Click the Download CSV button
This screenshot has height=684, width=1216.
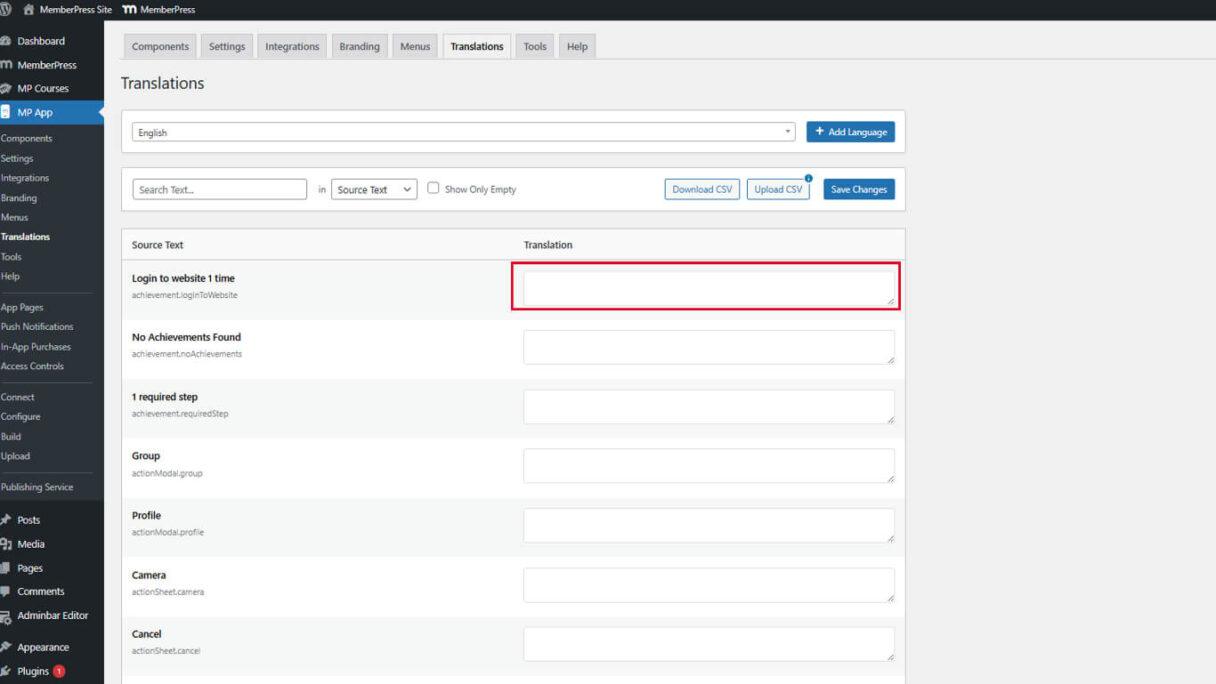click(702, 189)
